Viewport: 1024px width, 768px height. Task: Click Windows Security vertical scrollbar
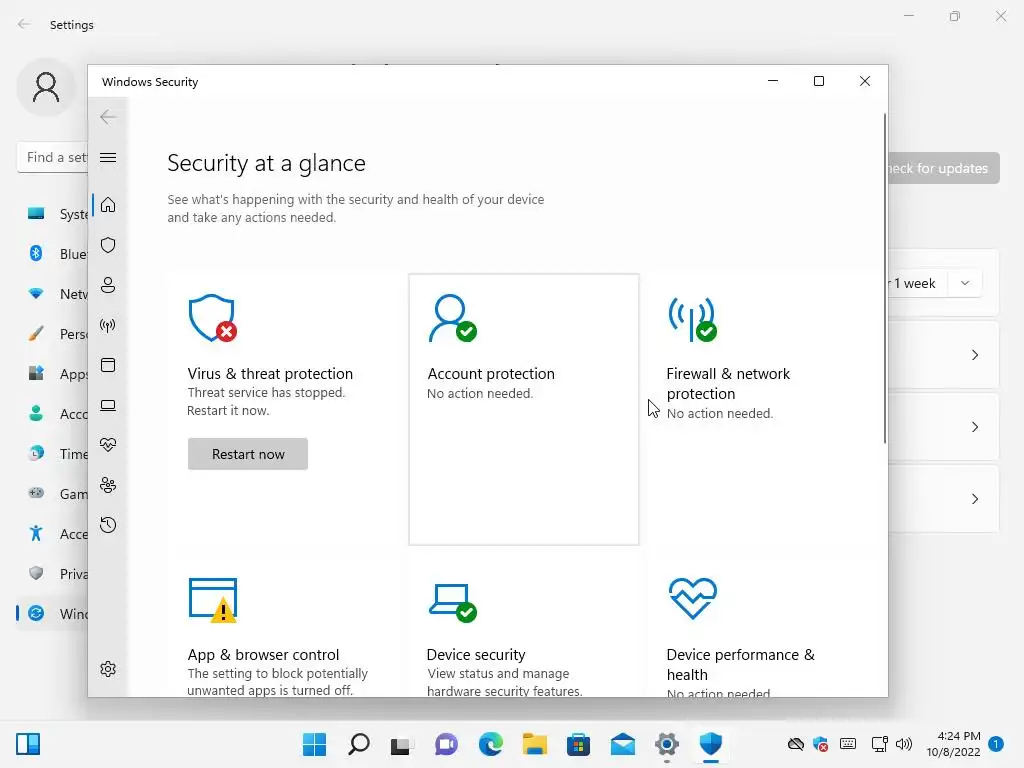[884, 278]
